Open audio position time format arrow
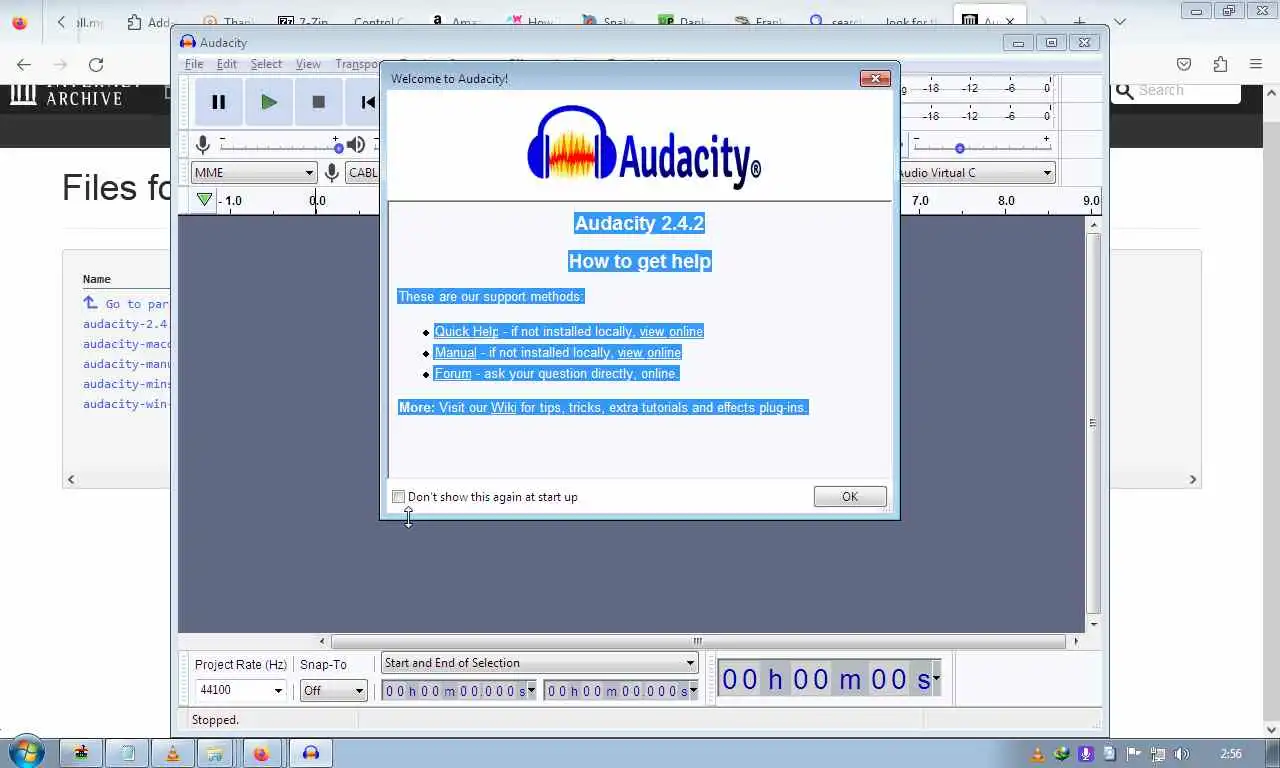 [x=936, y=679]
